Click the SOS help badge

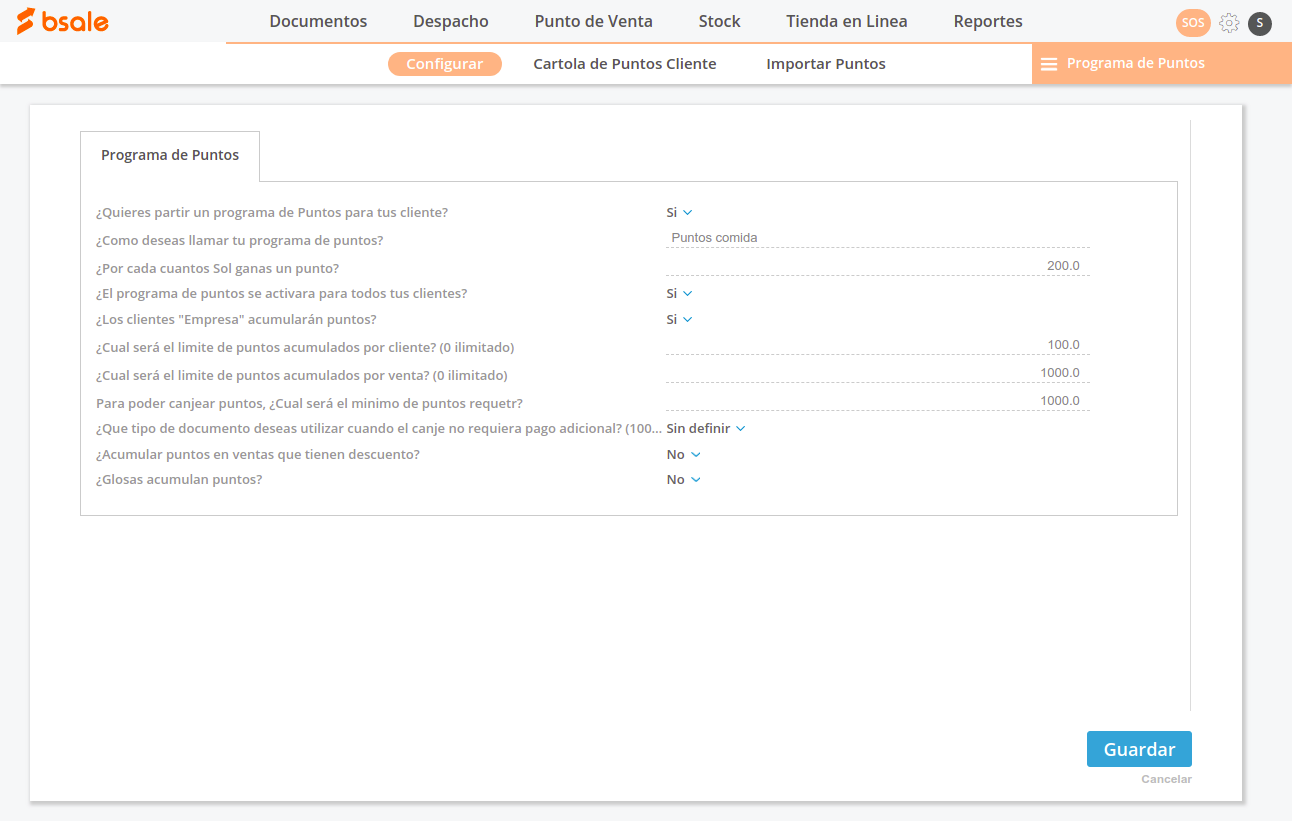pos(1192,23)
